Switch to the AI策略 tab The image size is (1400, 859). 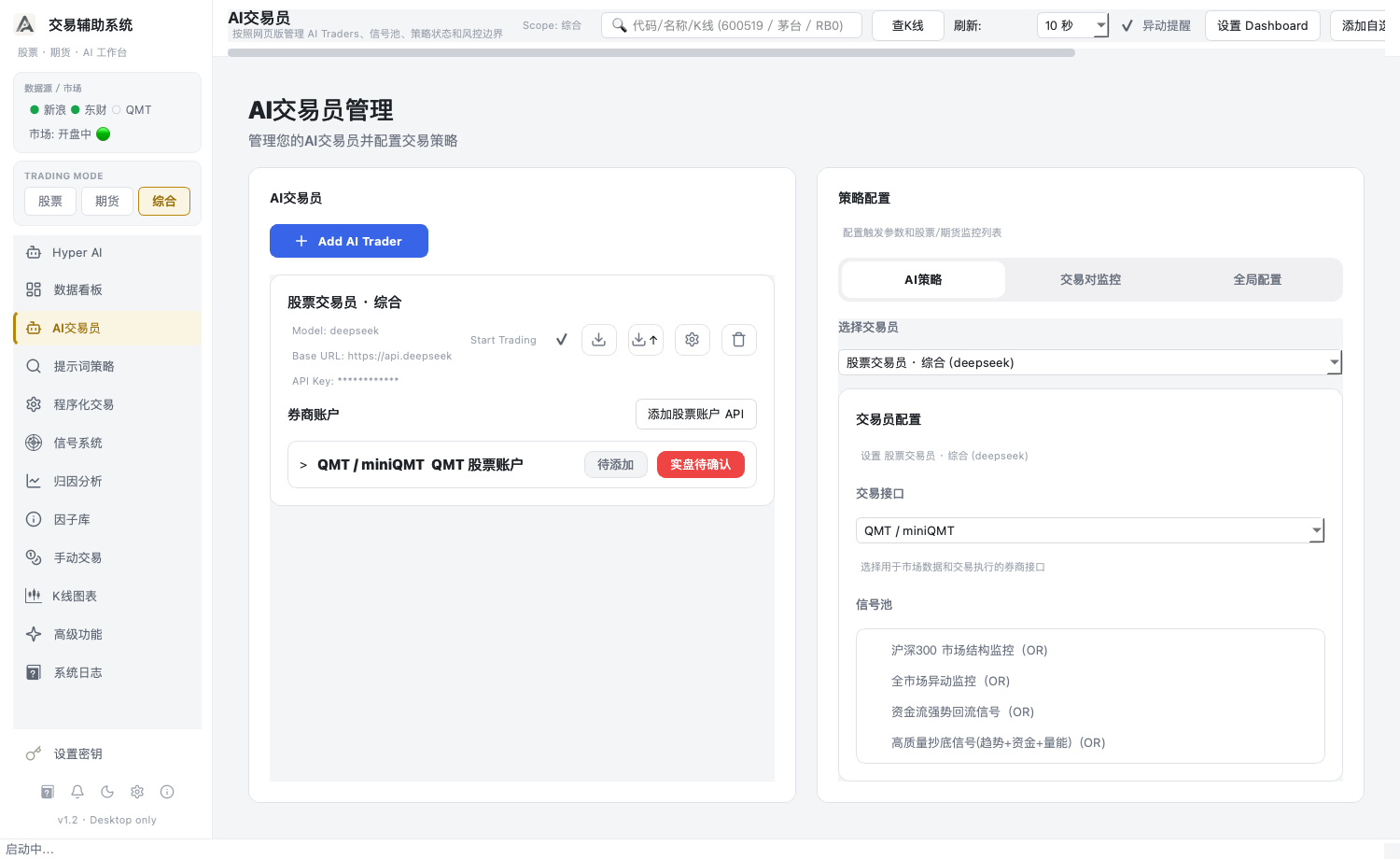[x=923, y=279]
